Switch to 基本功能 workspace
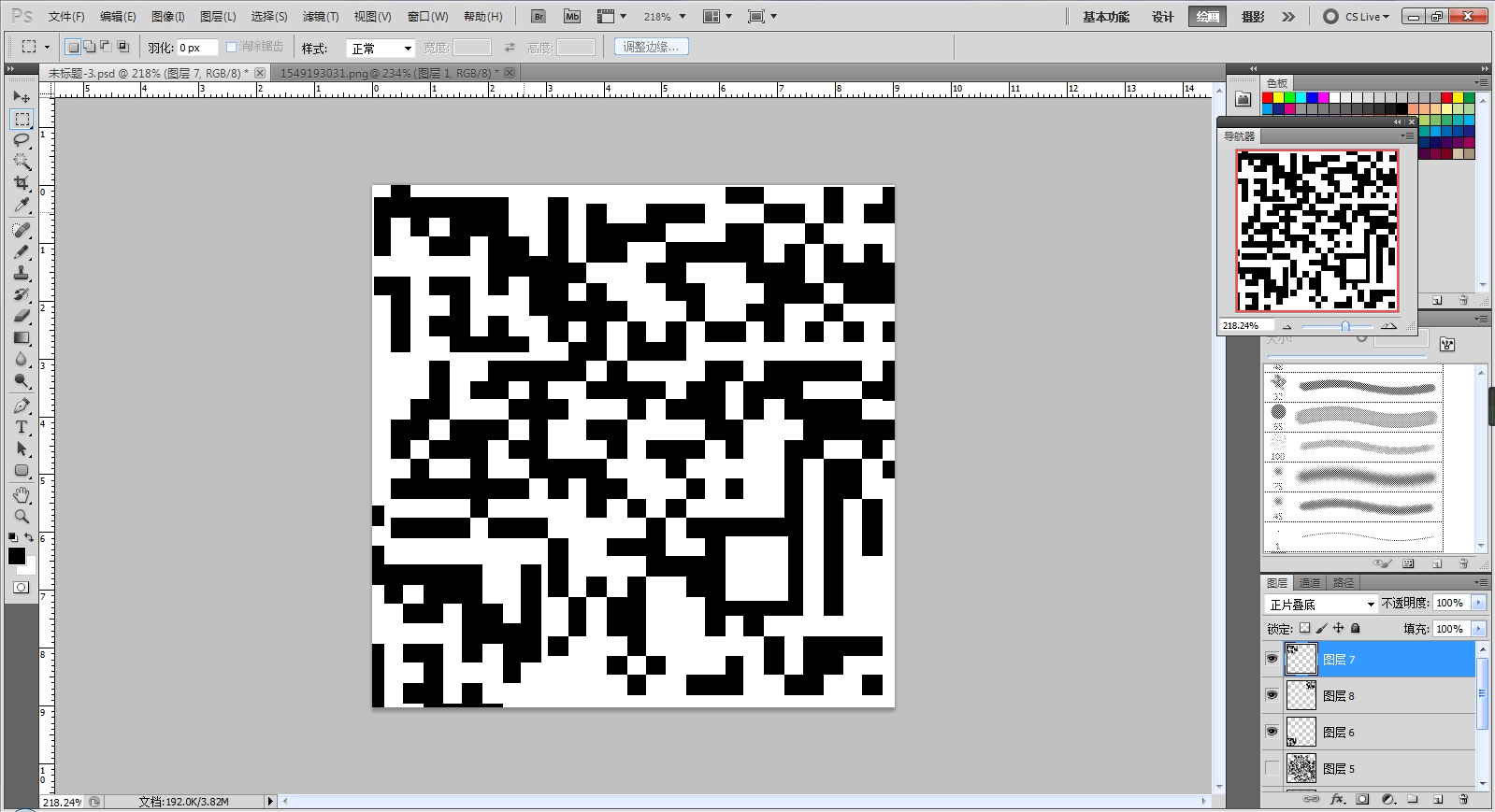 tap(1106, 17)
